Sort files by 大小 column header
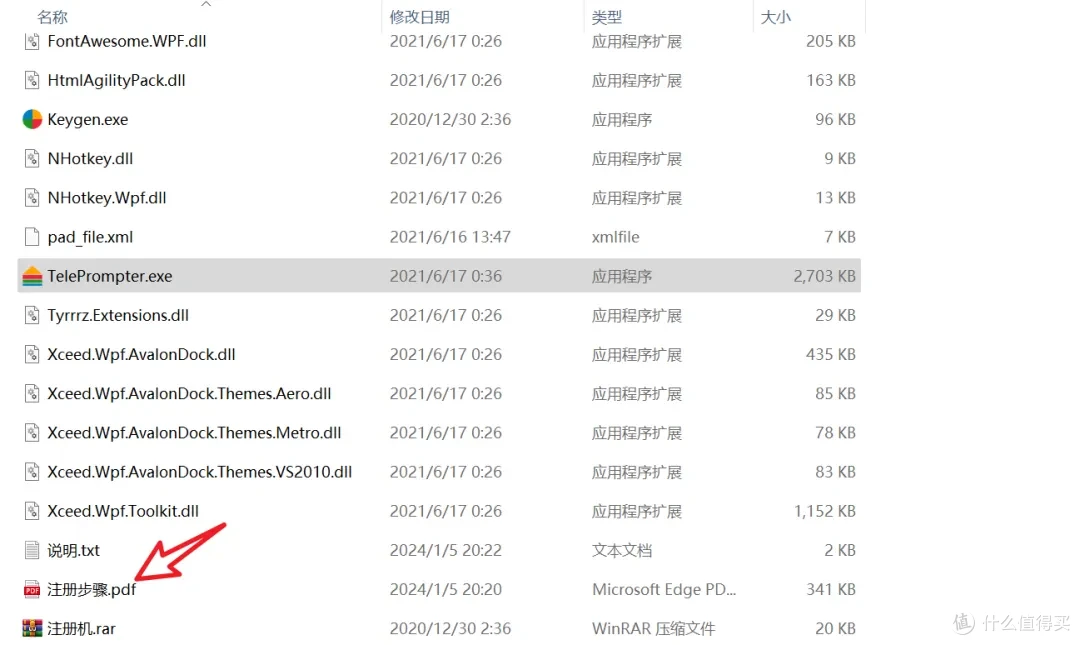The height and width of the screenshot is (645, 1080). click(x=776, y=17)
